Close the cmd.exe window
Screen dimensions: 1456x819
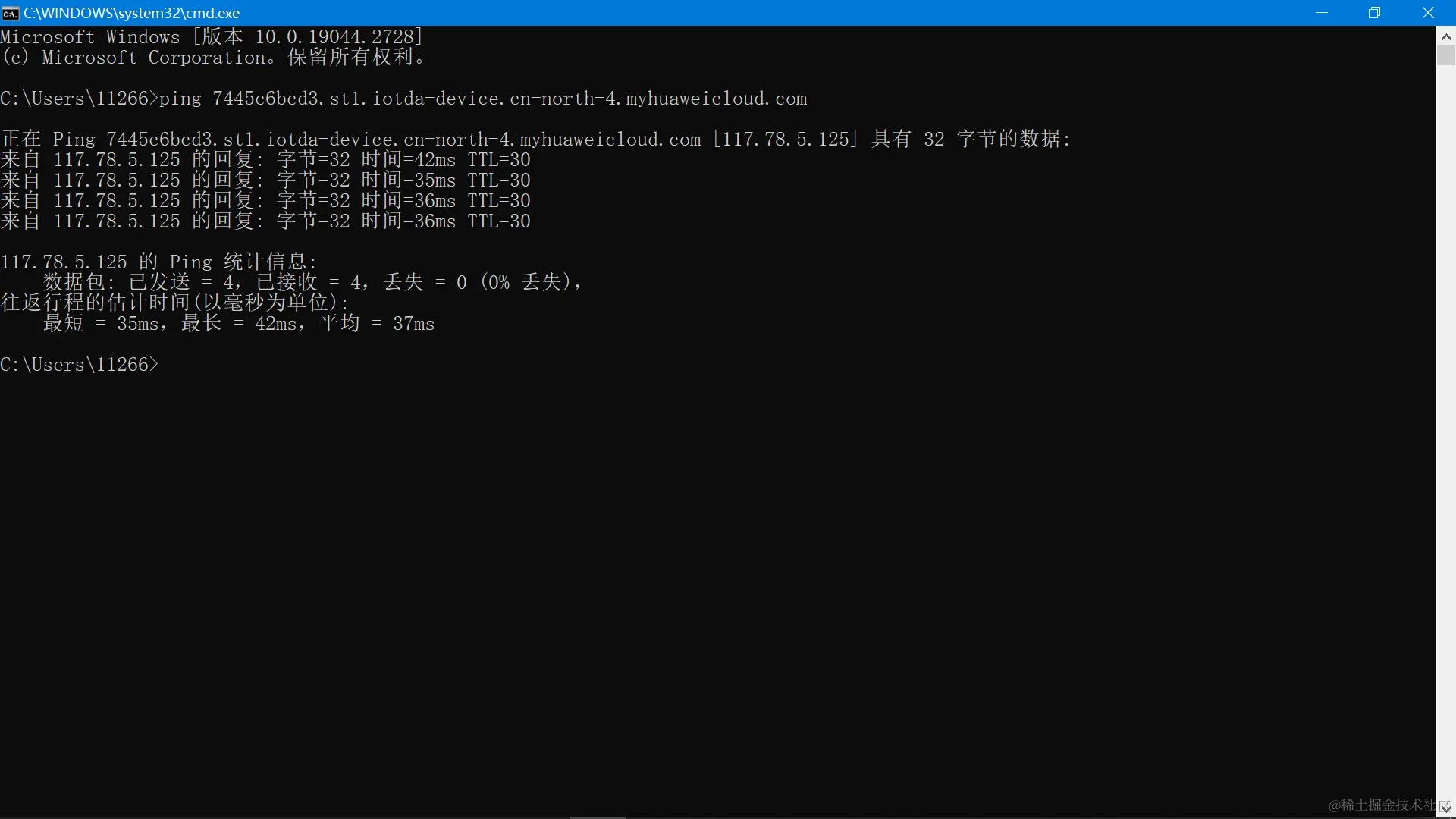(1428, 13)
